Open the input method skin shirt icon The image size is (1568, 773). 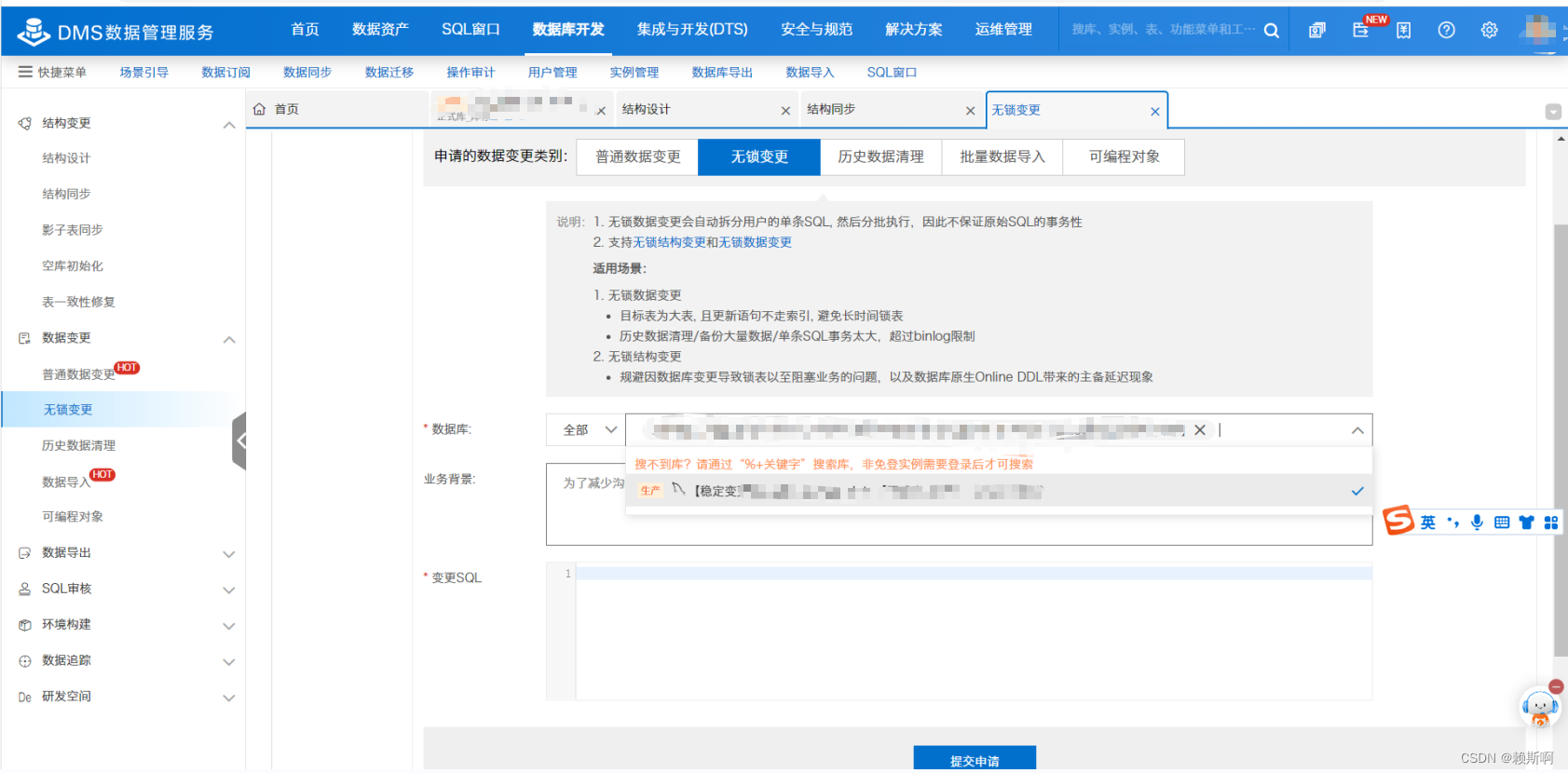pyautogui.click(x=1526, y=522)
